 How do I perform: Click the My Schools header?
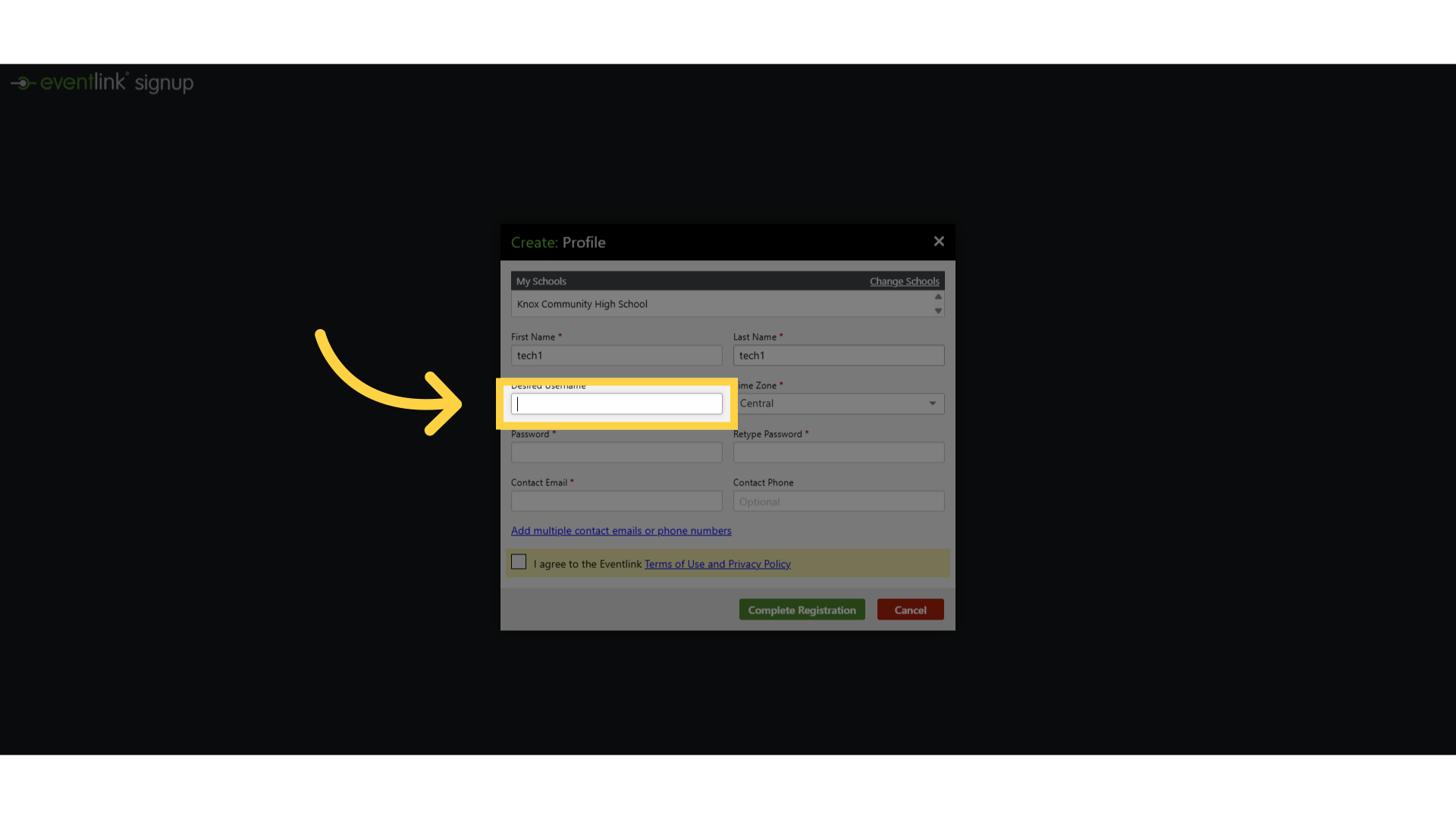541,281
